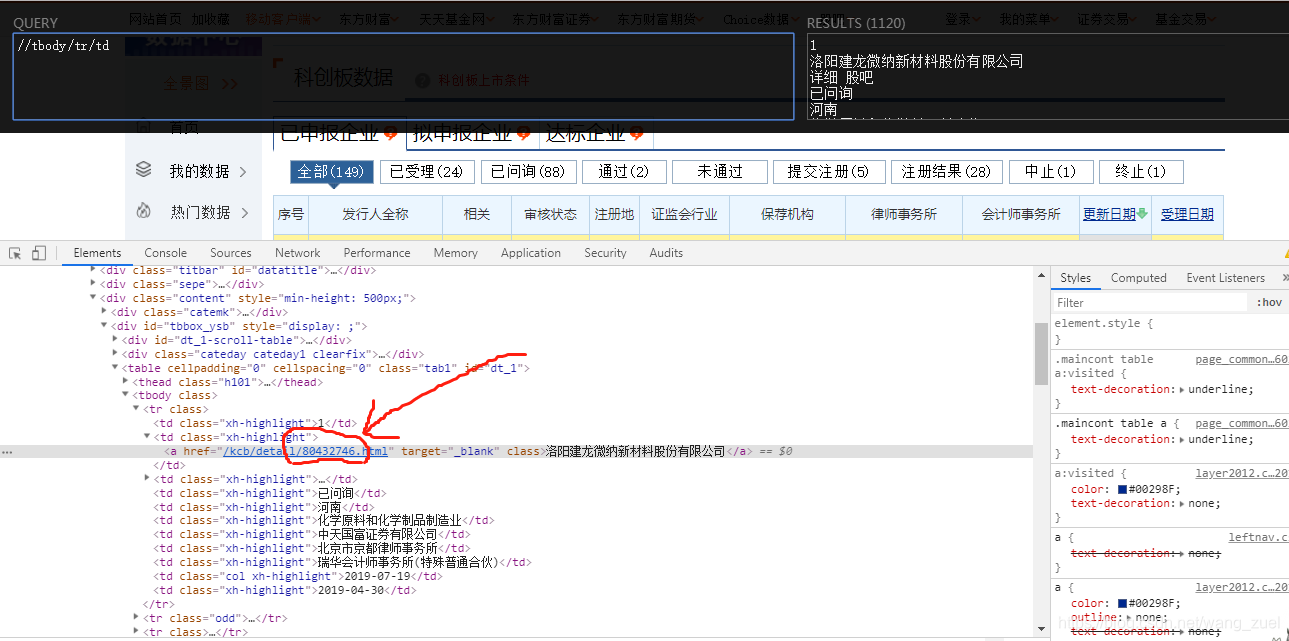The height and width of the screenshot is (641, 1289).
Task: Switch to the Sources tab
Action: tap(231, 253)
